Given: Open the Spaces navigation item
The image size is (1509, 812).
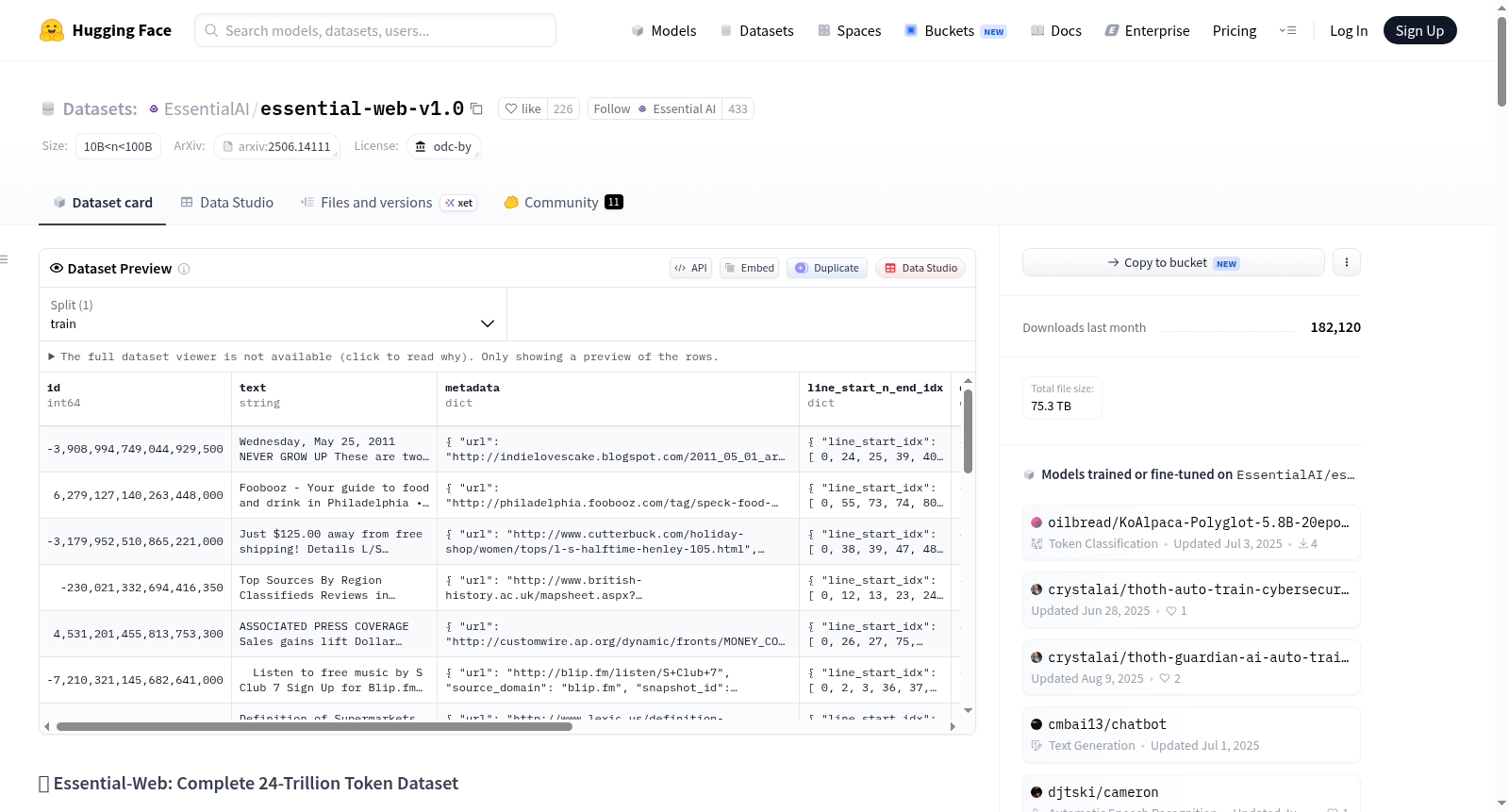Looking at the screenshot, I should pyautogui.click(x=849, y=30).
